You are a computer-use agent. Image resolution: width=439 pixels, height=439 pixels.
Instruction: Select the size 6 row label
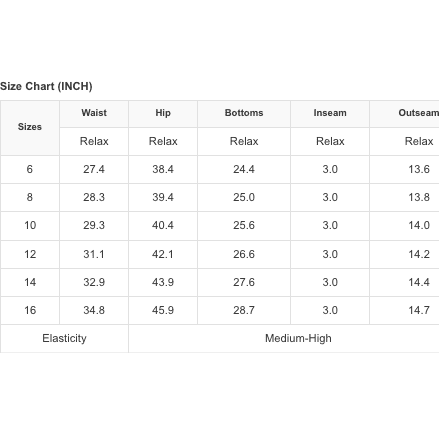[x=30, y=169]
